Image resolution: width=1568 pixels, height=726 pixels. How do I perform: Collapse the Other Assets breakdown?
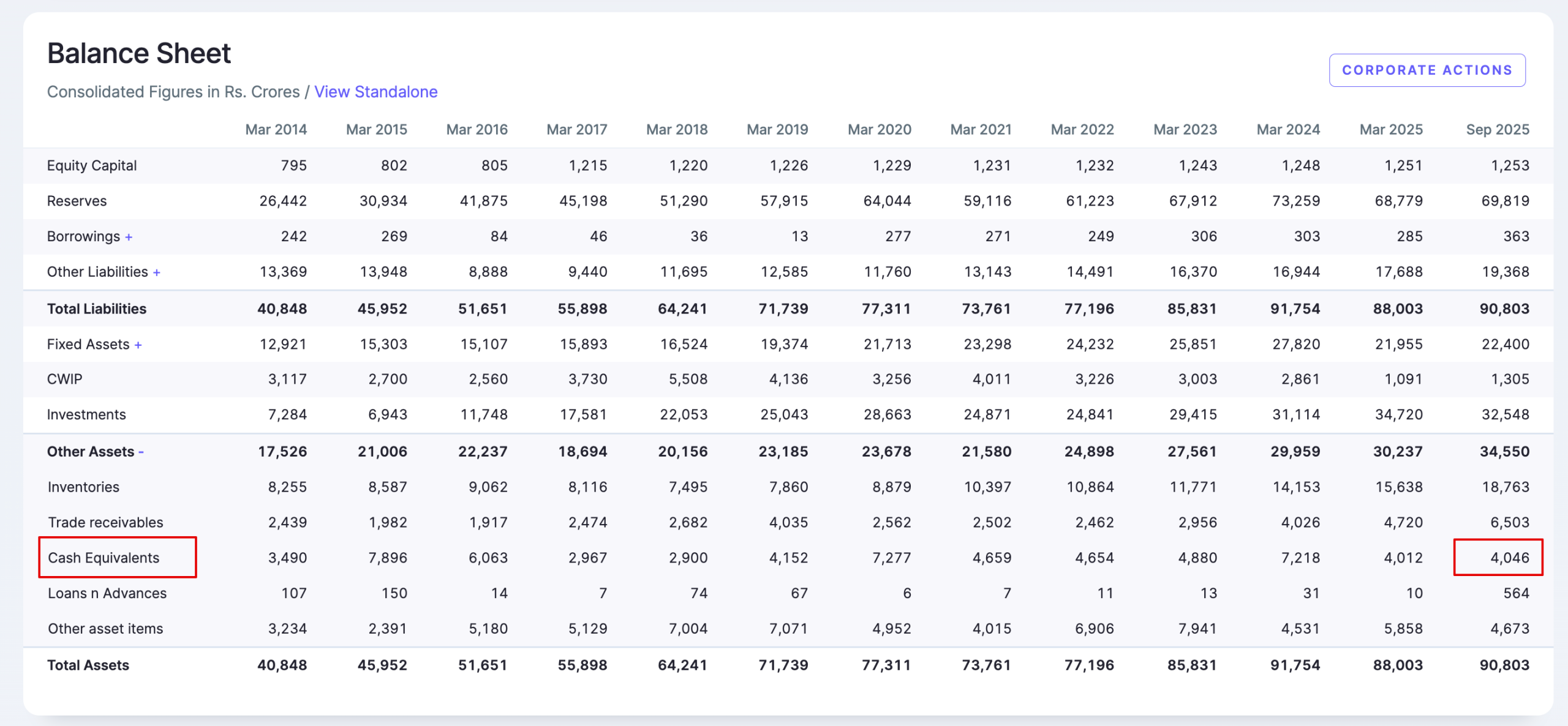(x=141, y=451)
